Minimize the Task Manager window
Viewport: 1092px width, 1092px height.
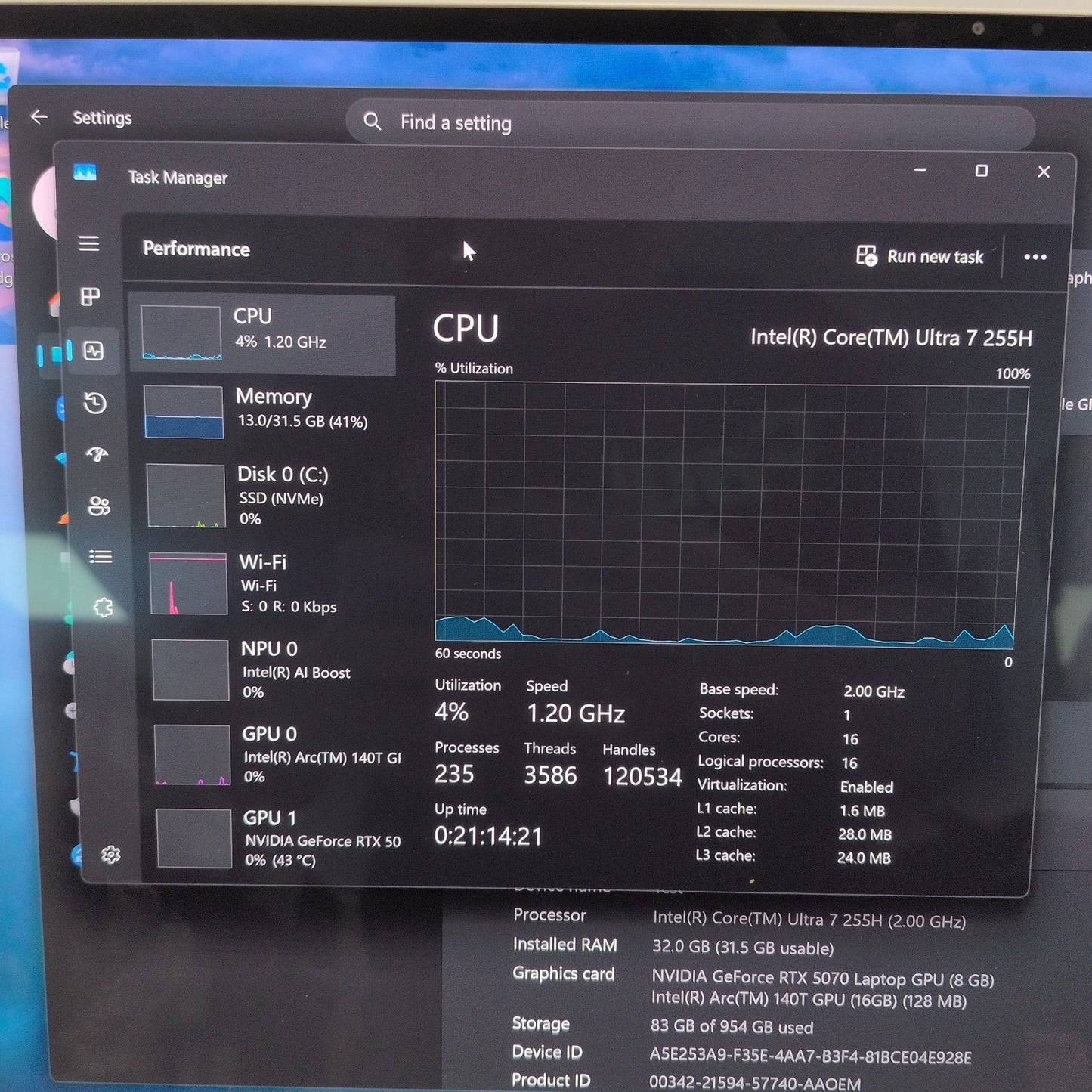pos(920,170)
